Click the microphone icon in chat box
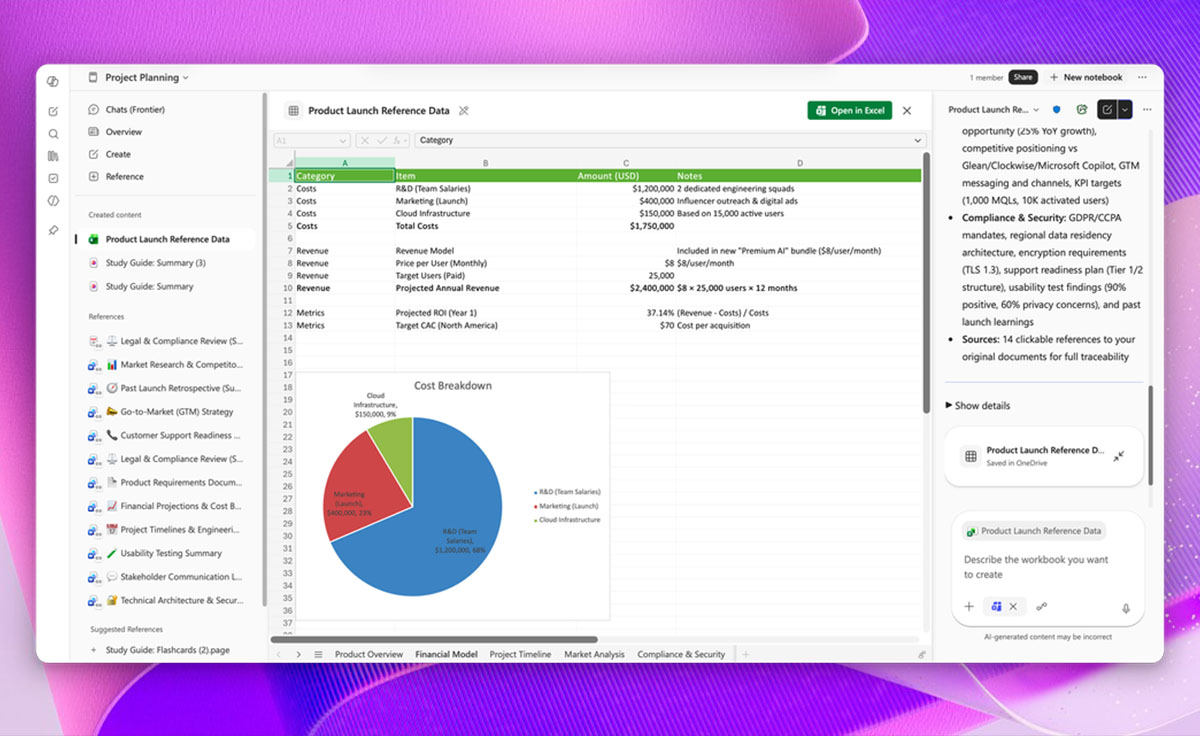The image size is (1200, 736). pos(1126,607)
